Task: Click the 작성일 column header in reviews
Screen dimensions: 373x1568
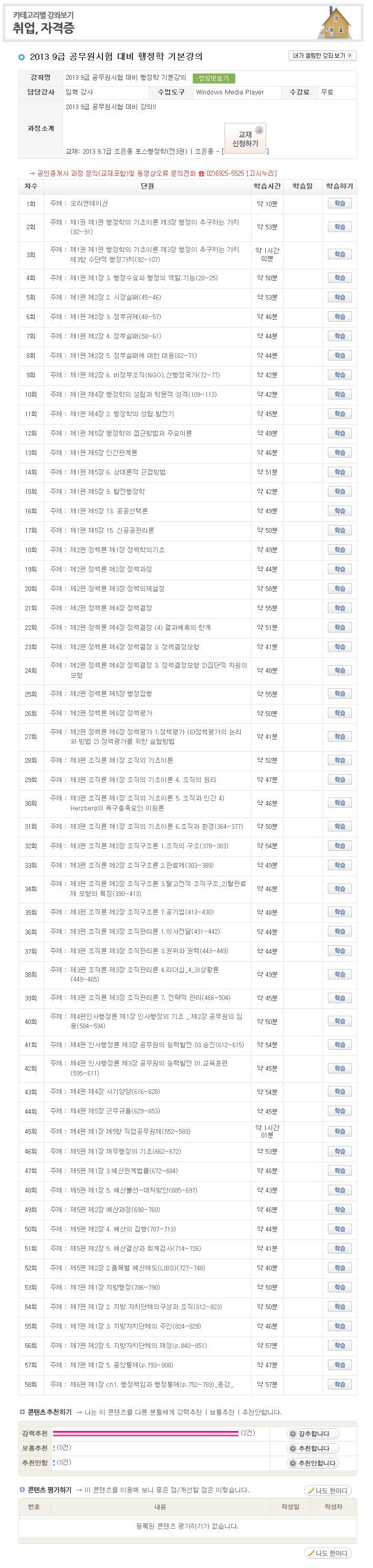Action: (289, 1507)
